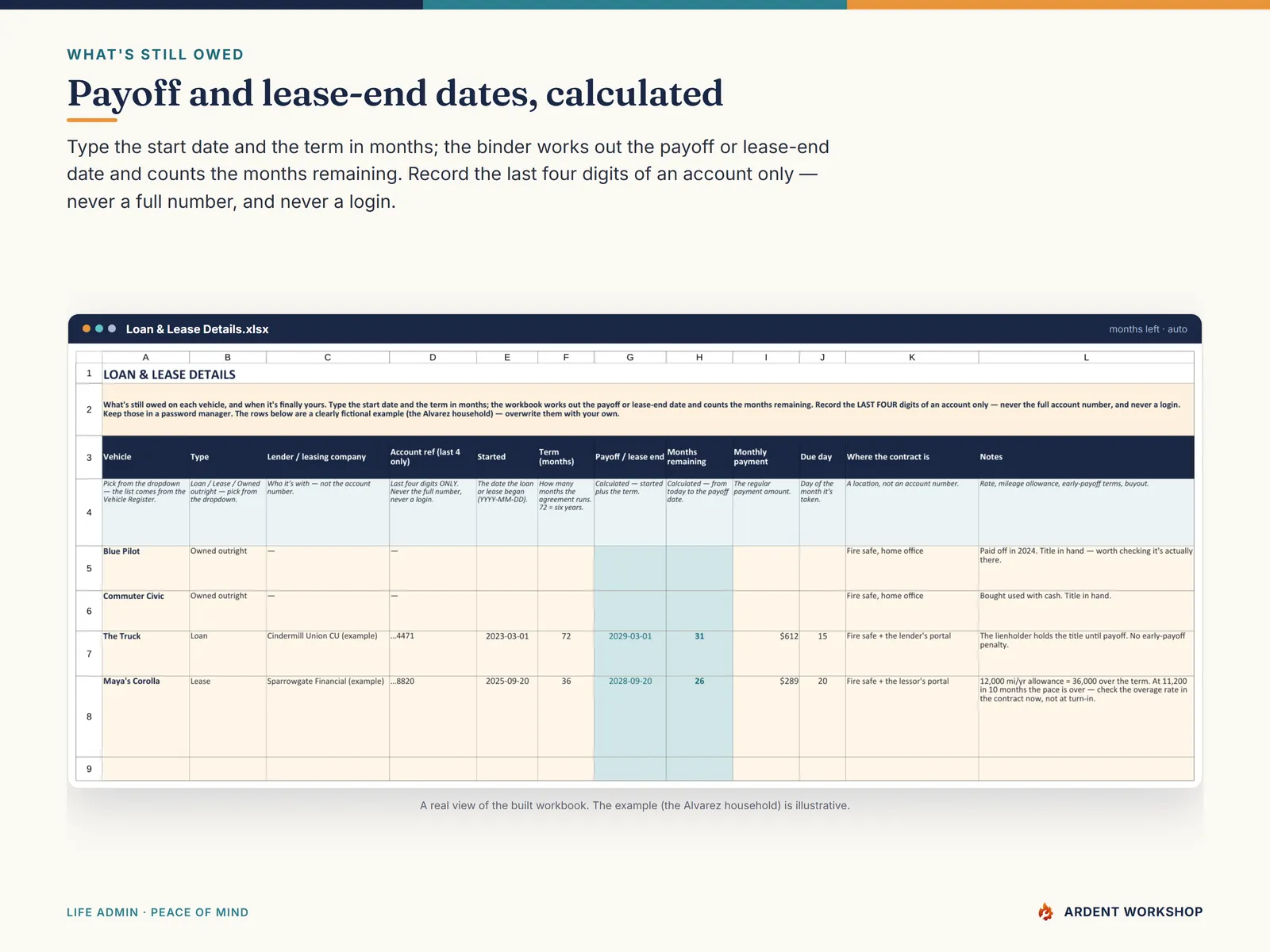The width and height of the screenshot is (1270, 952).
Task: Click the 'Monthly payment' heading
Action: [766, 457]
